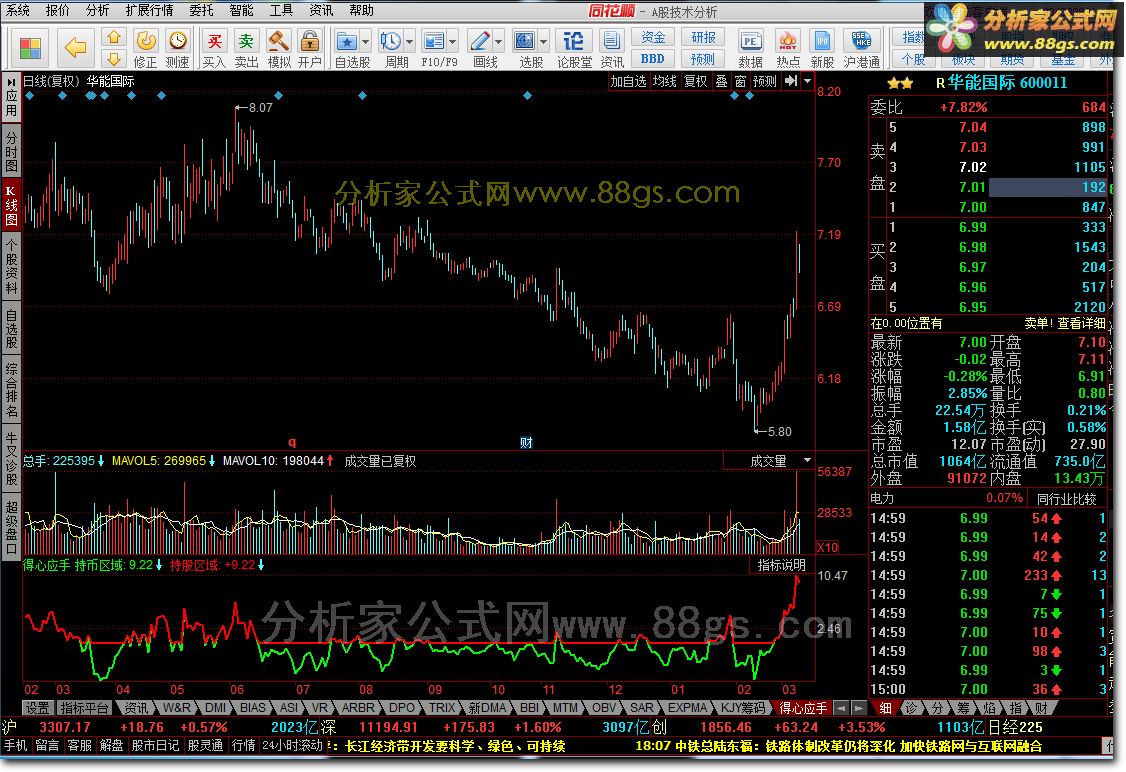Open the 智能 menu
The height and width of the screenshot is (772, 1126).
[241, 10]
